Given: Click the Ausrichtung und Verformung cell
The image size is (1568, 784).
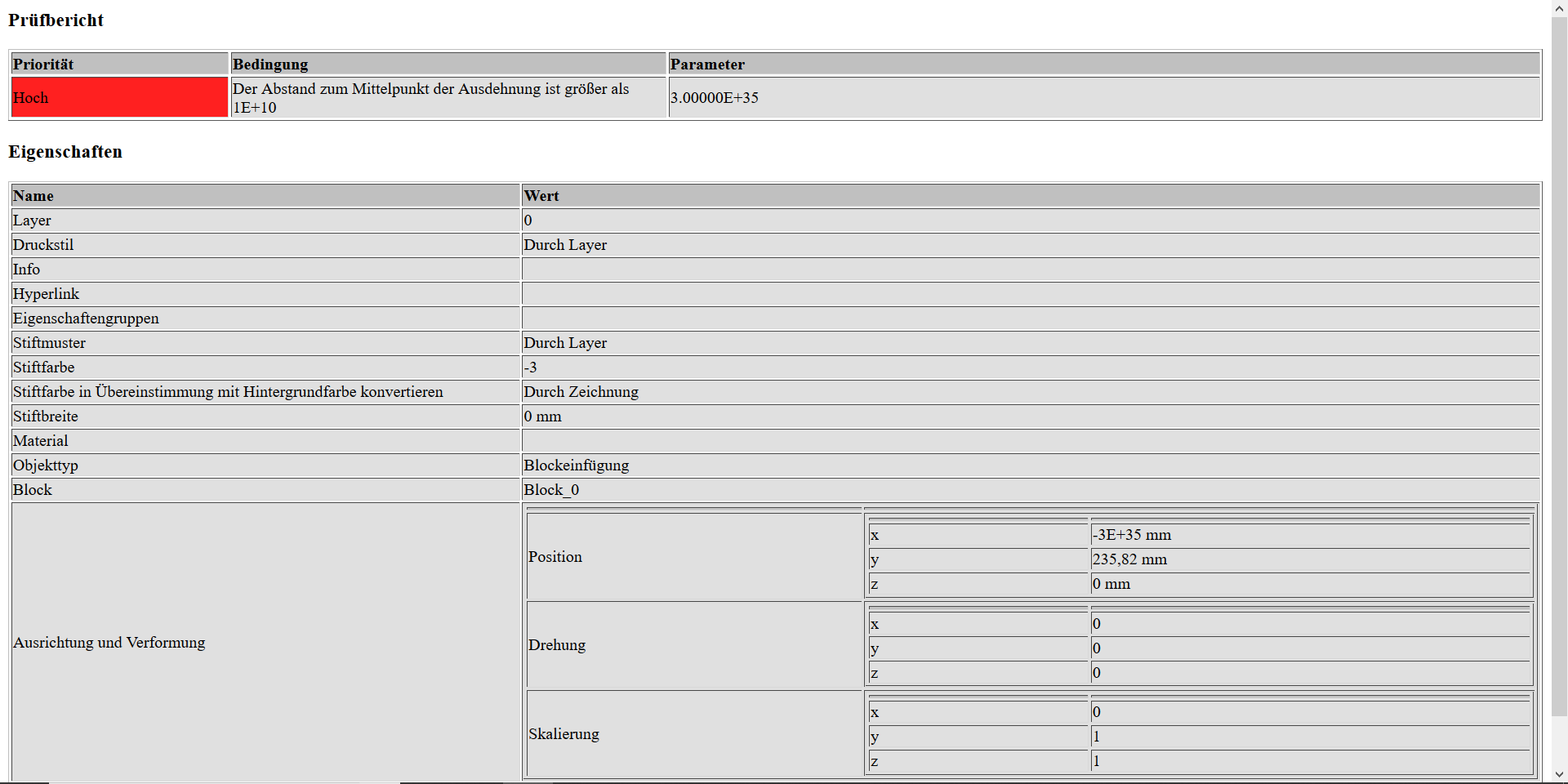Looking at the screenshot, I should [265, 642].
